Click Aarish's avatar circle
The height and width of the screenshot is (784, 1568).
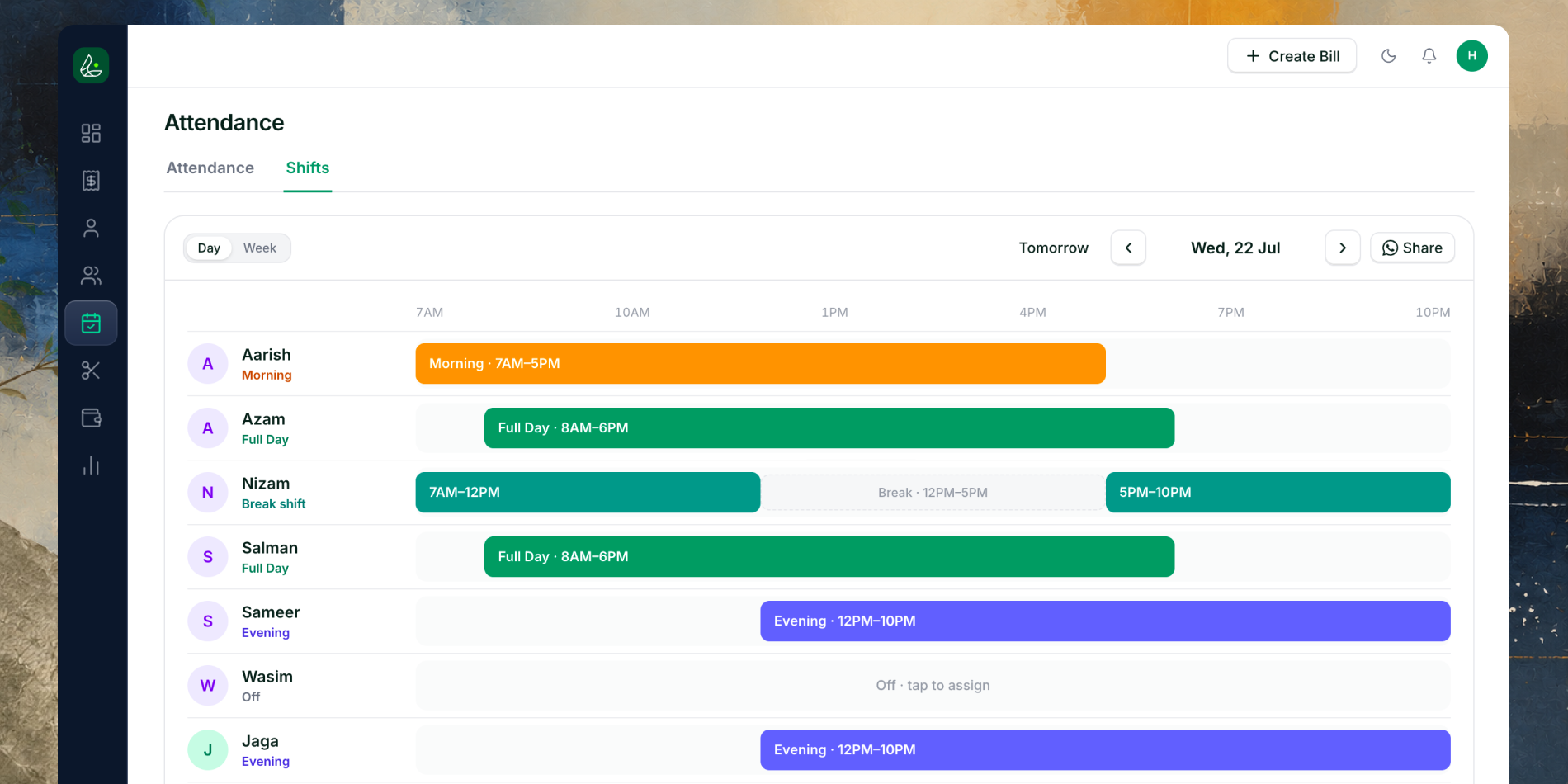tap(208, 364)
